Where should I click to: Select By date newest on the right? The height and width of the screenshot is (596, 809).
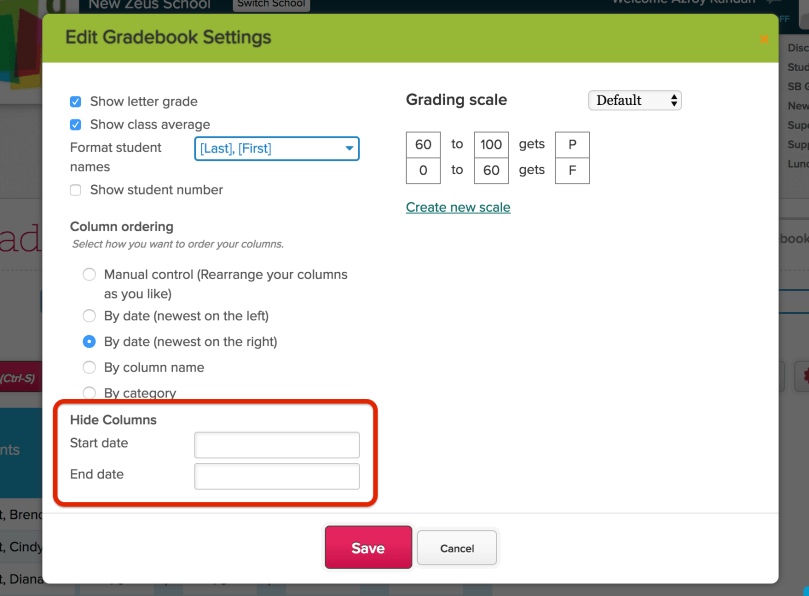89,342
